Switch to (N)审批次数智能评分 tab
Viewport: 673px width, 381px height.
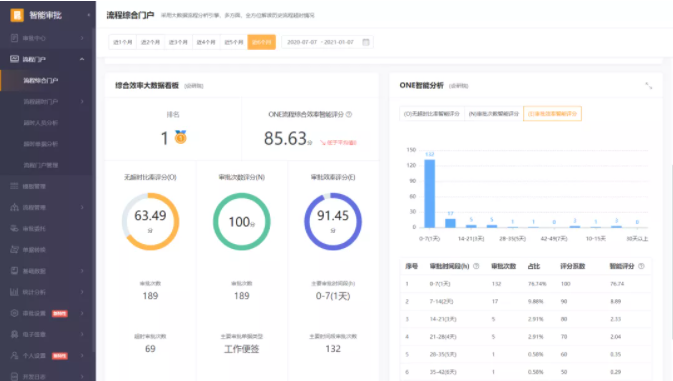pos(494,114)
